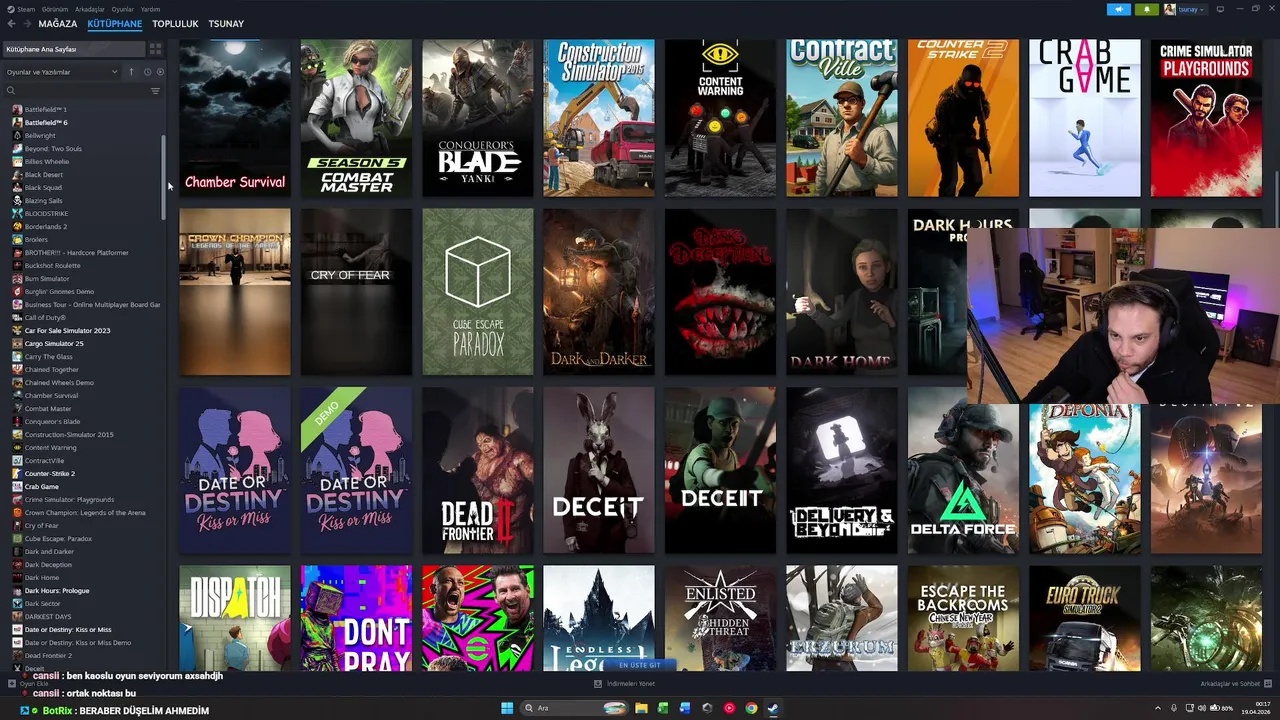
Task: Open the Dead Frontier II cover
Action: (477, 470)
